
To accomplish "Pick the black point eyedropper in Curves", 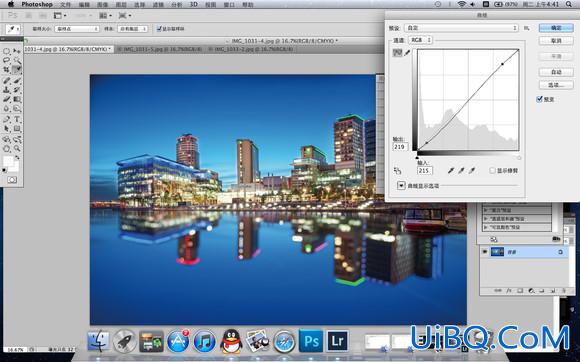I will click(451, 170).
